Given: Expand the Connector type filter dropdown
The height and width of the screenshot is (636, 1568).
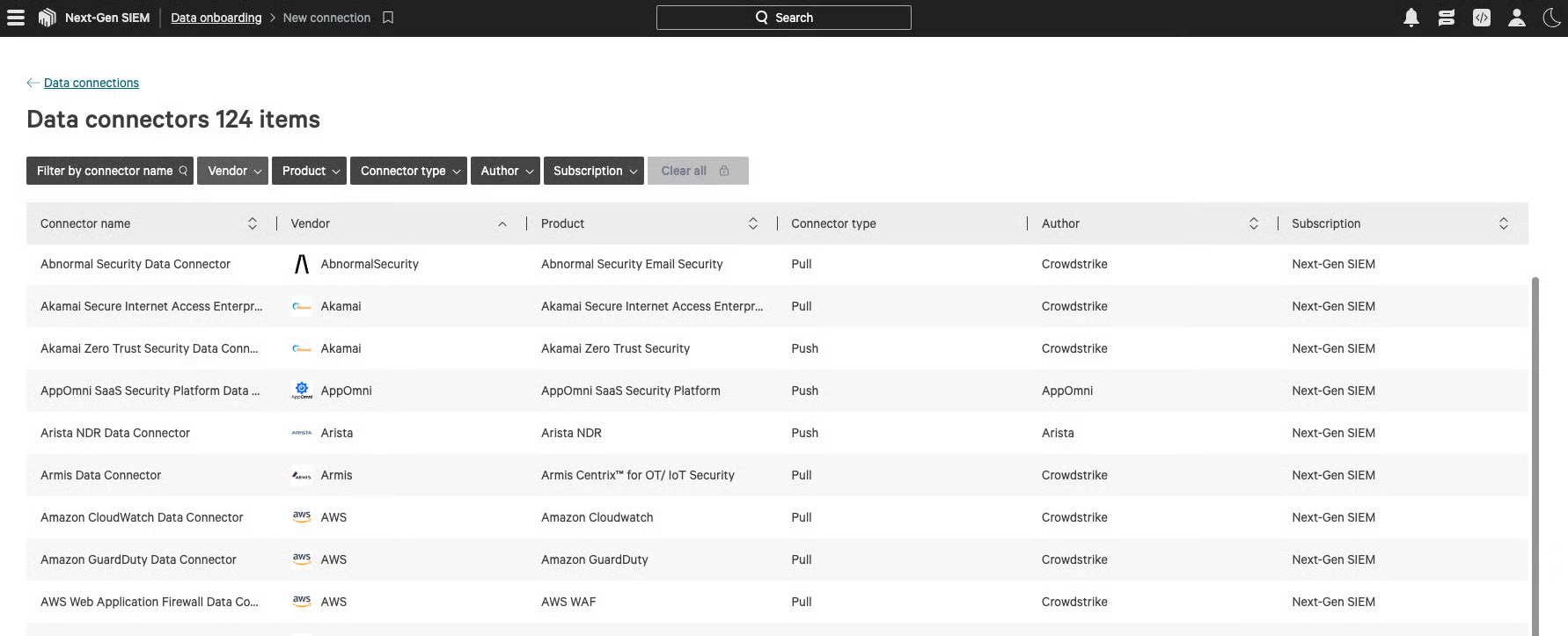Looking at the screenshot, I should click(x=409, y=171).
